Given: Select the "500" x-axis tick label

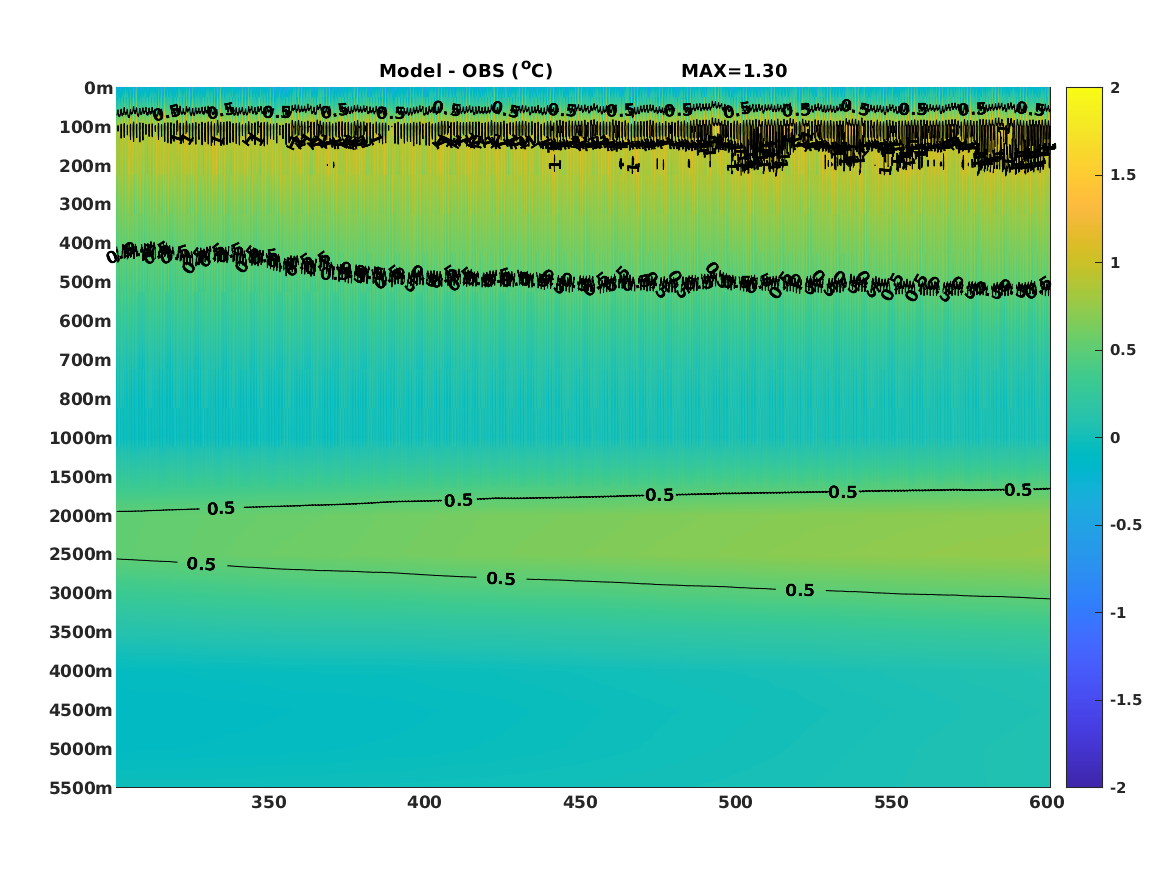Looking at the screenshot, I should pos(735,803).
